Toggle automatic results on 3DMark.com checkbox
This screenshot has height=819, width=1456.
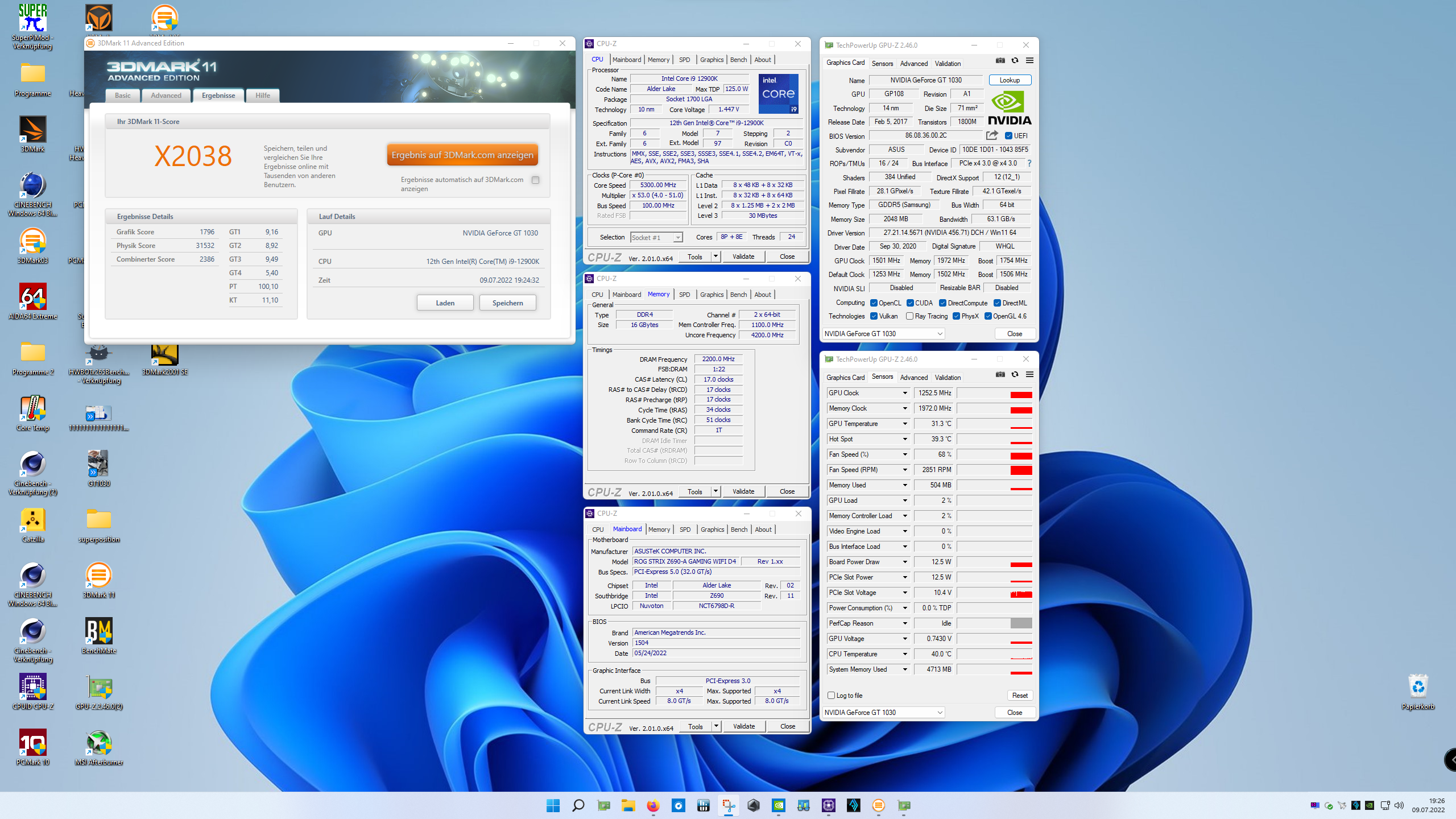pyautogui.click(x=535, y=180)
